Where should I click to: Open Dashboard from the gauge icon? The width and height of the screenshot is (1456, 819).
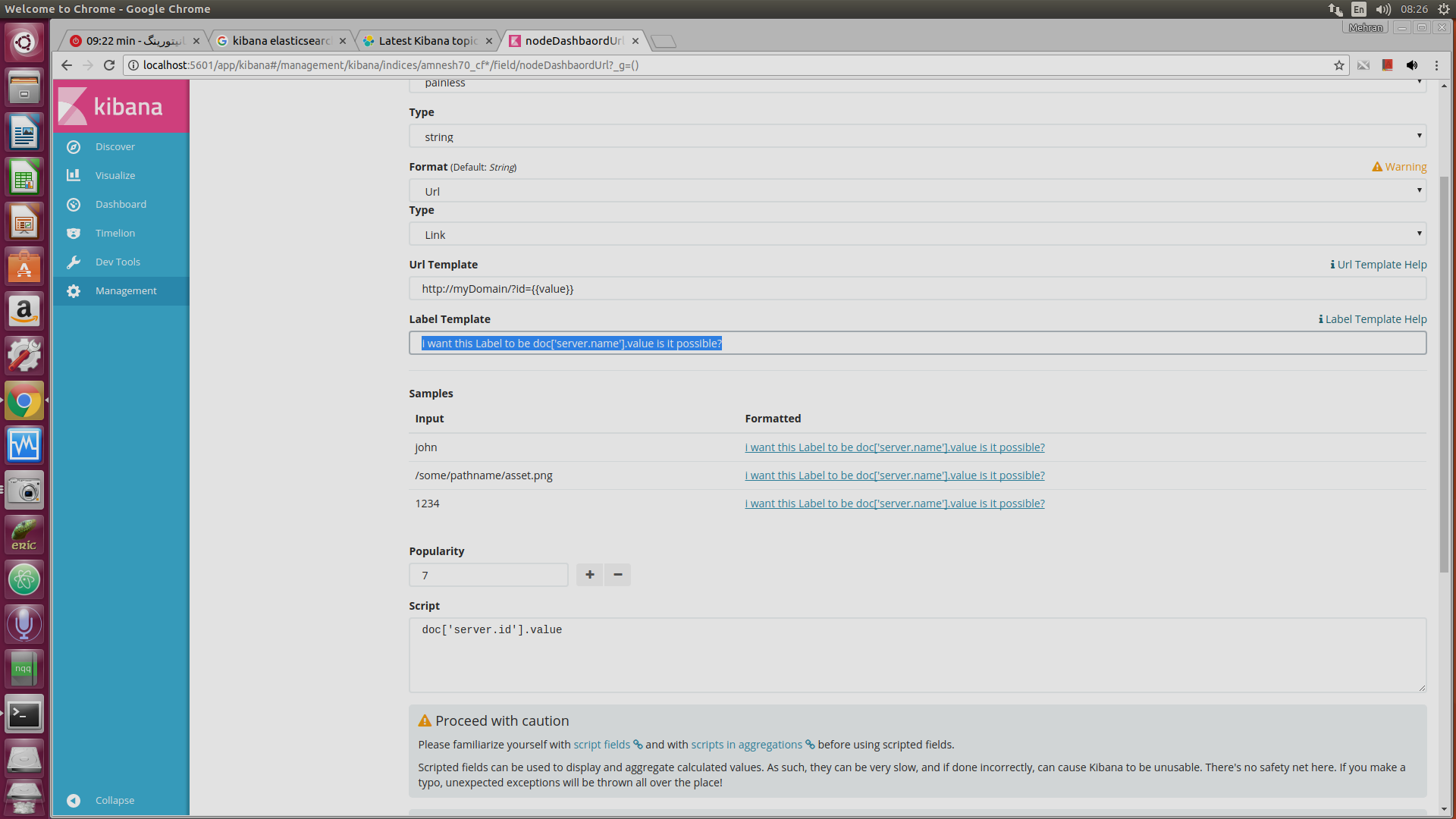click(x=74, y=205)
